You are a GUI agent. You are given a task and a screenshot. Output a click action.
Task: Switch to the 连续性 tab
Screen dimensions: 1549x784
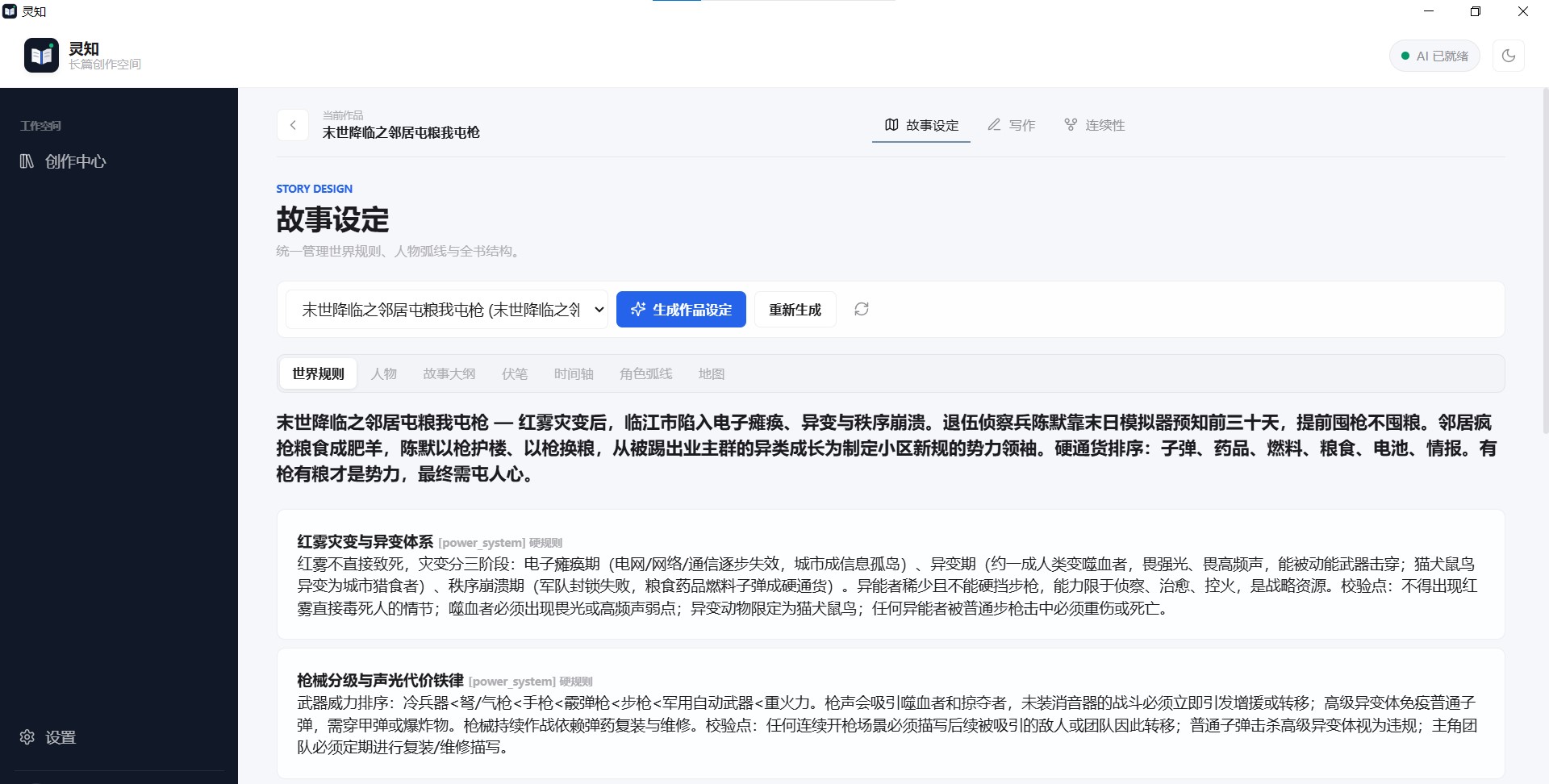(x=1095, y=125)
